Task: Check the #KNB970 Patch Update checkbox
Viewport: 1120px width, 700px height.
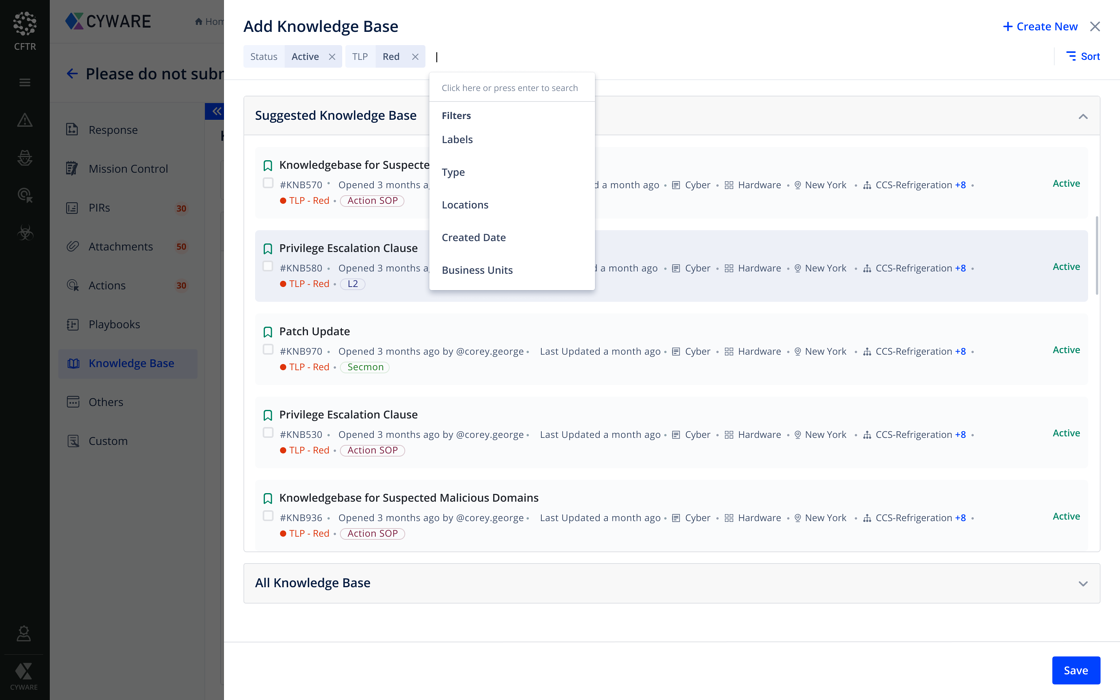Action: (x=268, y=350)
